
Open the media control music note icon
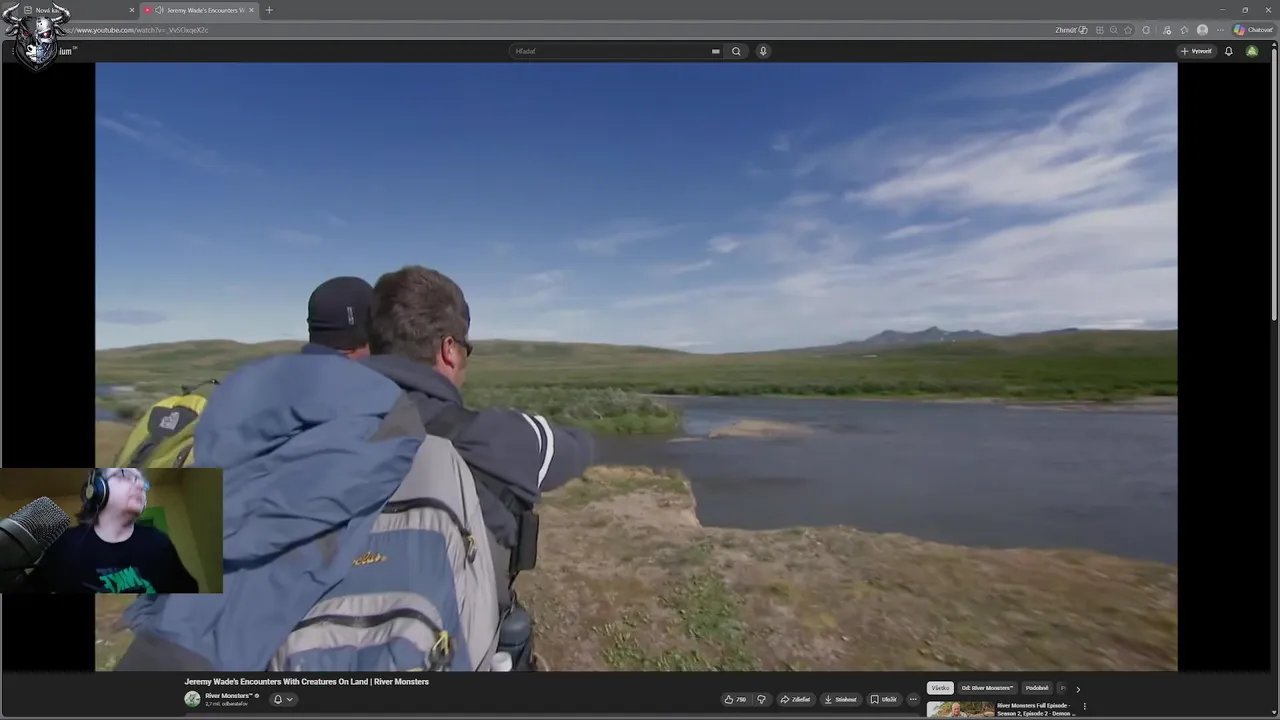point(1167,30)
